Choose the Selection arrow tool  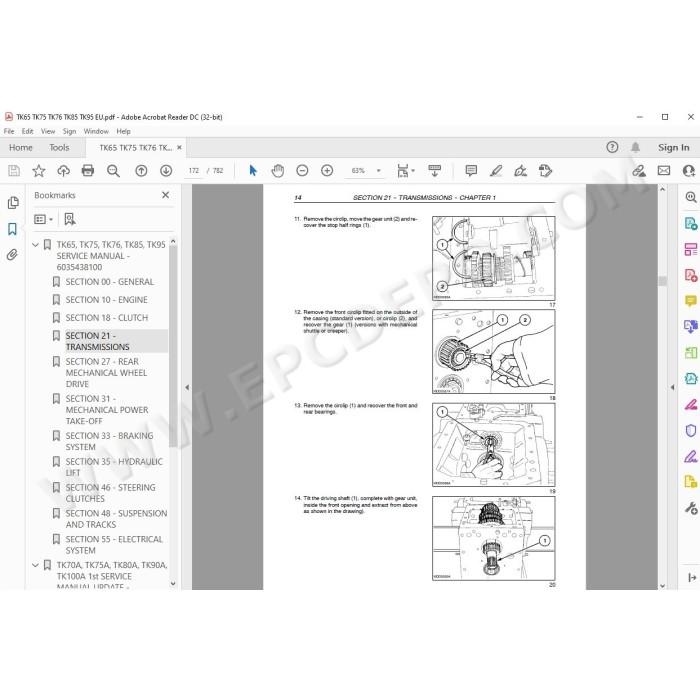pos(253,171)
